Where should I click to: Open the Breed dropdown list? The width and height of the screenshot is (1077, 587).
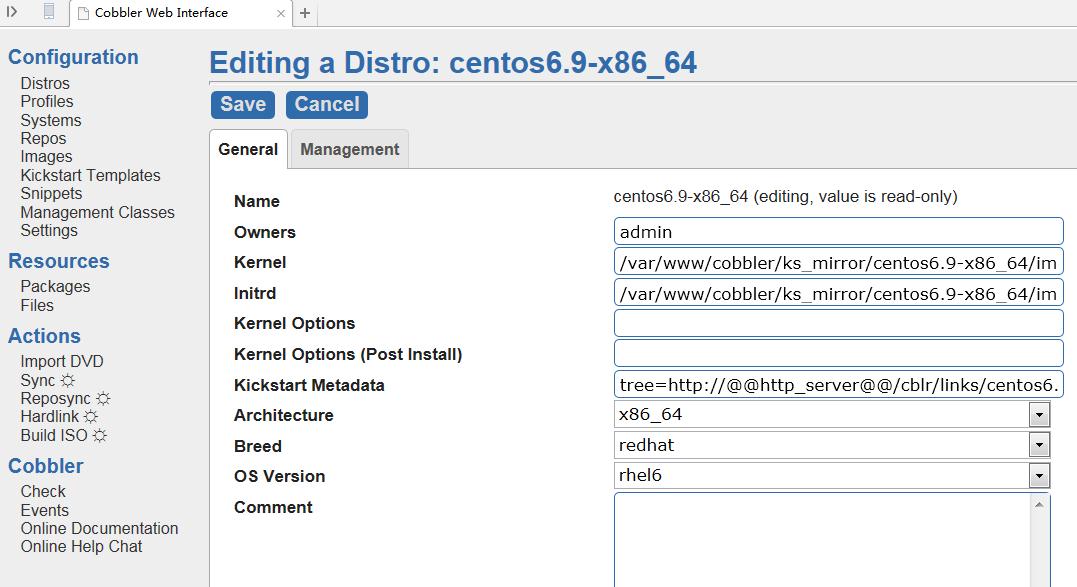coord(1039,445)
